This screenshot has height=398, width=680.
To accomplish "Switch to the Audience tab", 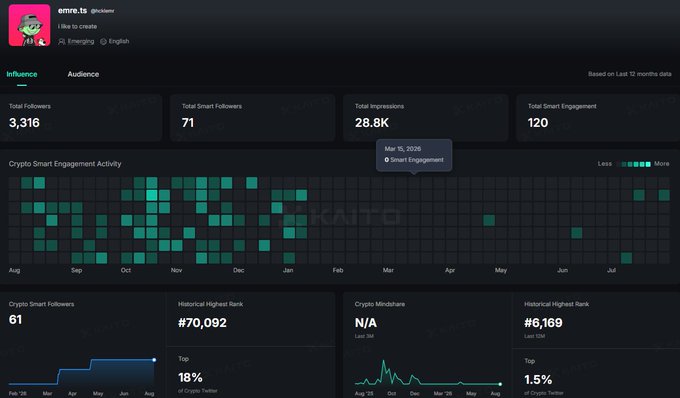I will tap(83, 74).
